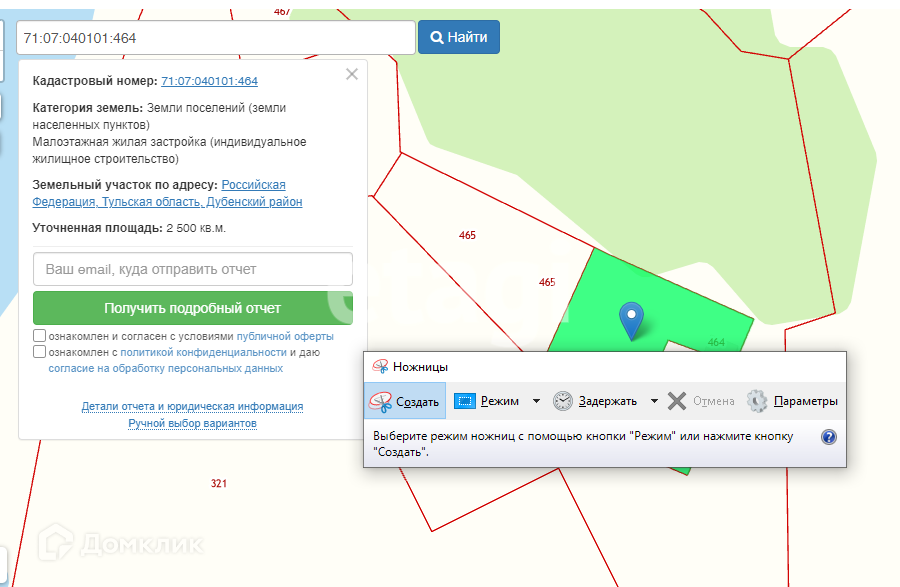
Task: Focus the cadastral number search field
Action: (x=216, y=38)
